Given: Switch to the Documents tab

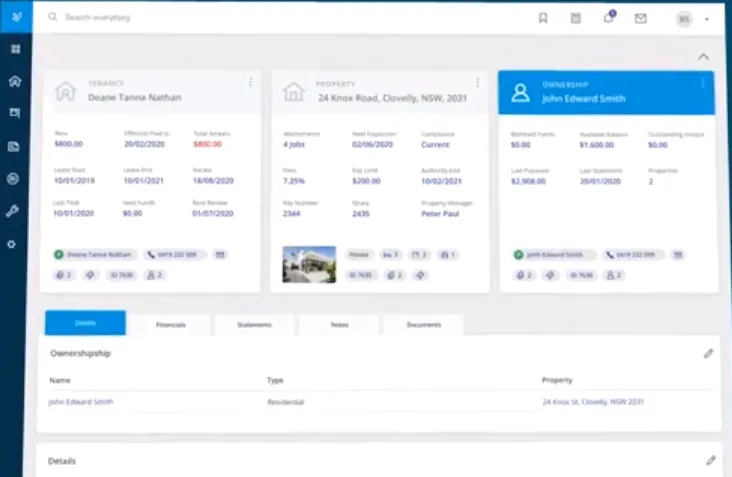Looking at the screenshot, I should 423,324.
